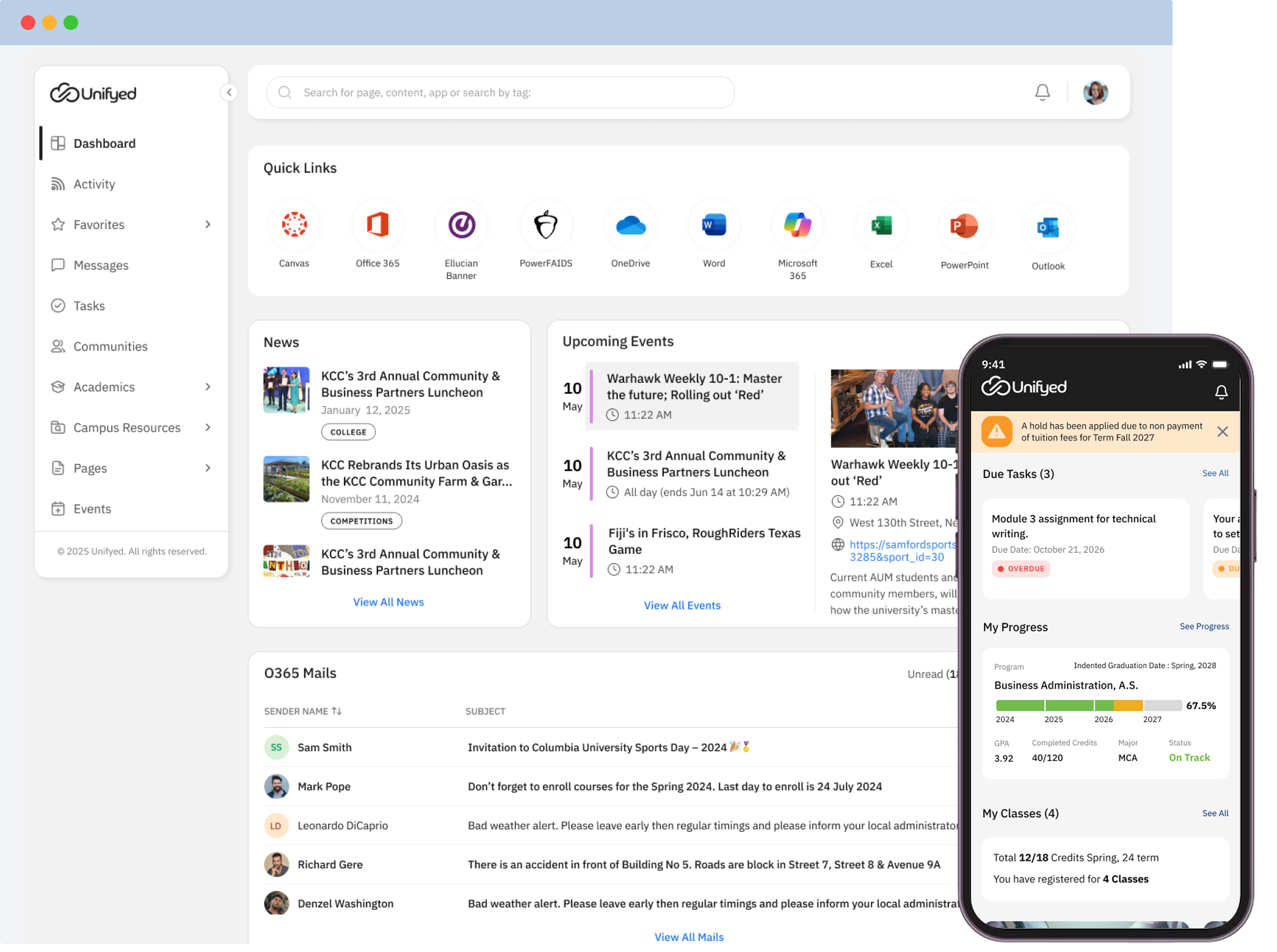Expand the Academics submenu chevron

(x=208, y=387)
